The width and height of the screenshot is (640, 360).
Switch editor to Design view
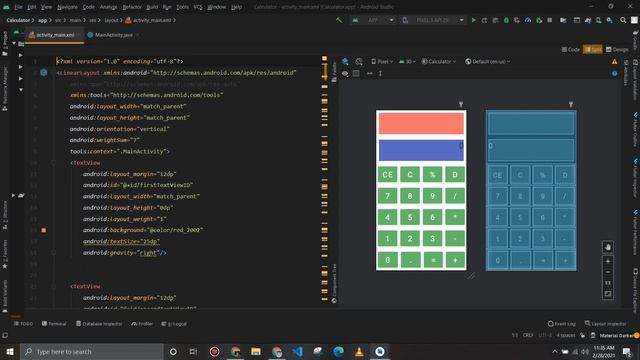click(617, 49)
